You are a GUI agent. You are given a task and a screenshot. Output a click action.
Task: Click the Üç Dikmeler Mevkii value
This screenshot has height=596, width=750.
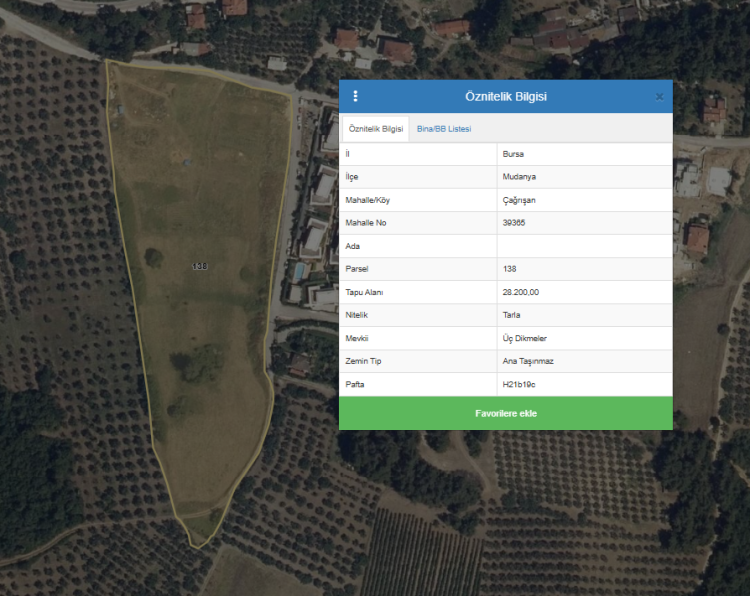524,338
